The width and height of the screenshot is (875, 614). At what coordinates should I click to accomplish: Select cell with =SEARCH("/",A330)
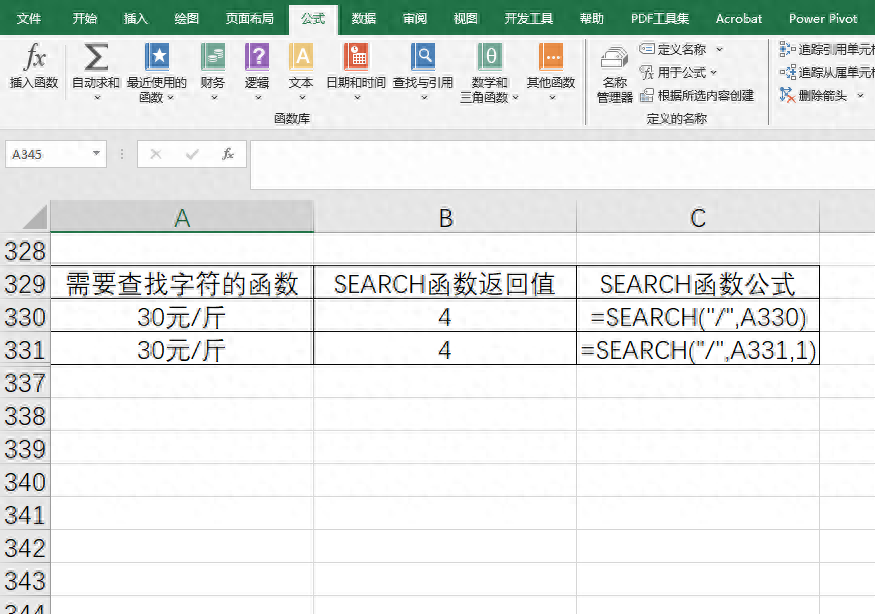[x=698, y=316]
